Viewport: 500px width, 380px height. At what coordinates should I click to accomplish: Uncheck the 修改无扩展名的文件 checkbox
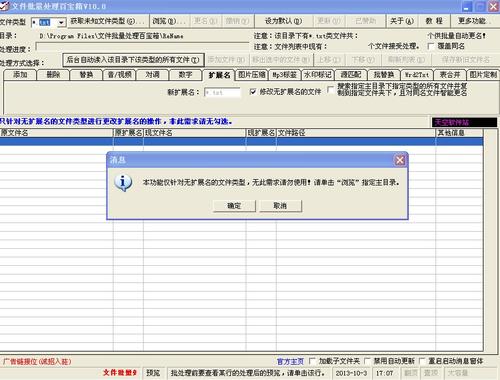253,91
